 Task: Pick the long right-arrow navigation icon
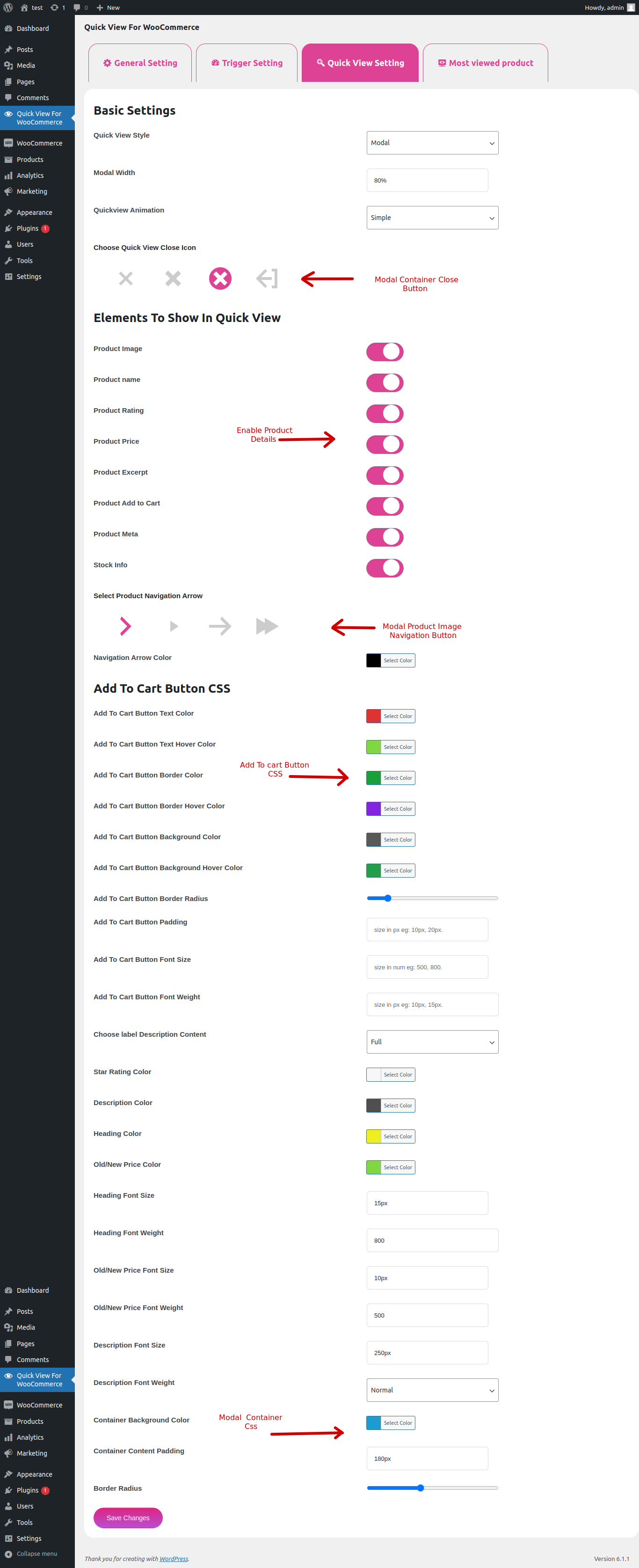pos(220,626)
